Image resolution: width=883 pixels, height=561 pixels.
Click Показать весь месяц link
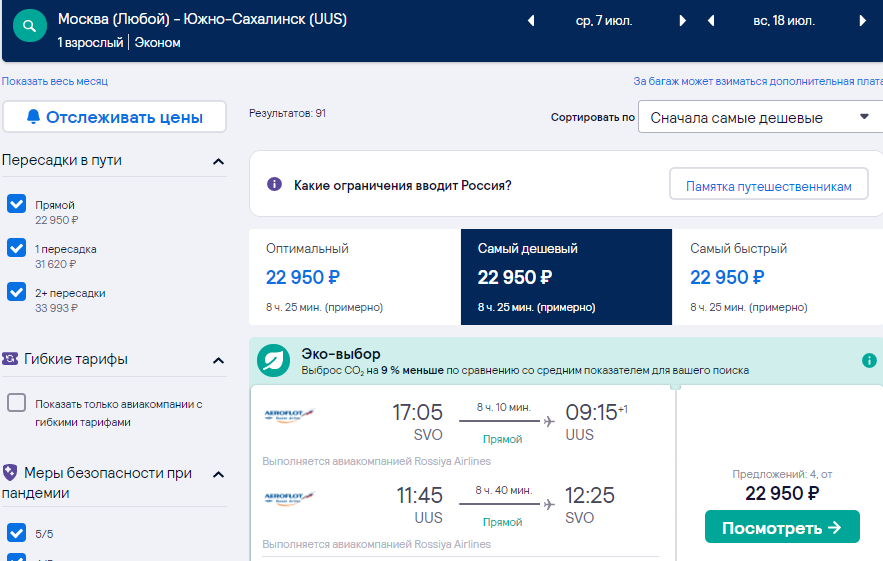(55, 81)
